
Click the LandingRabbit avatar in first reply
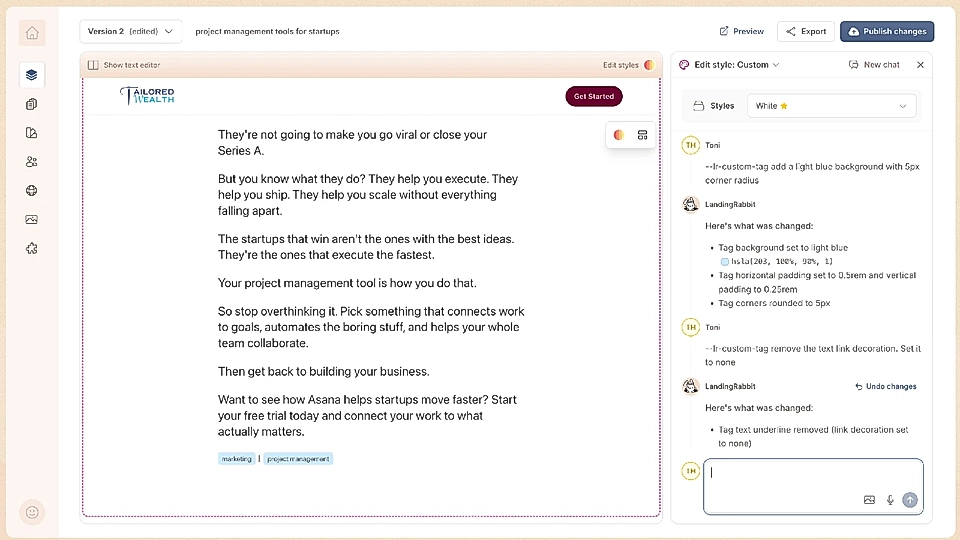tap(691, 204)
